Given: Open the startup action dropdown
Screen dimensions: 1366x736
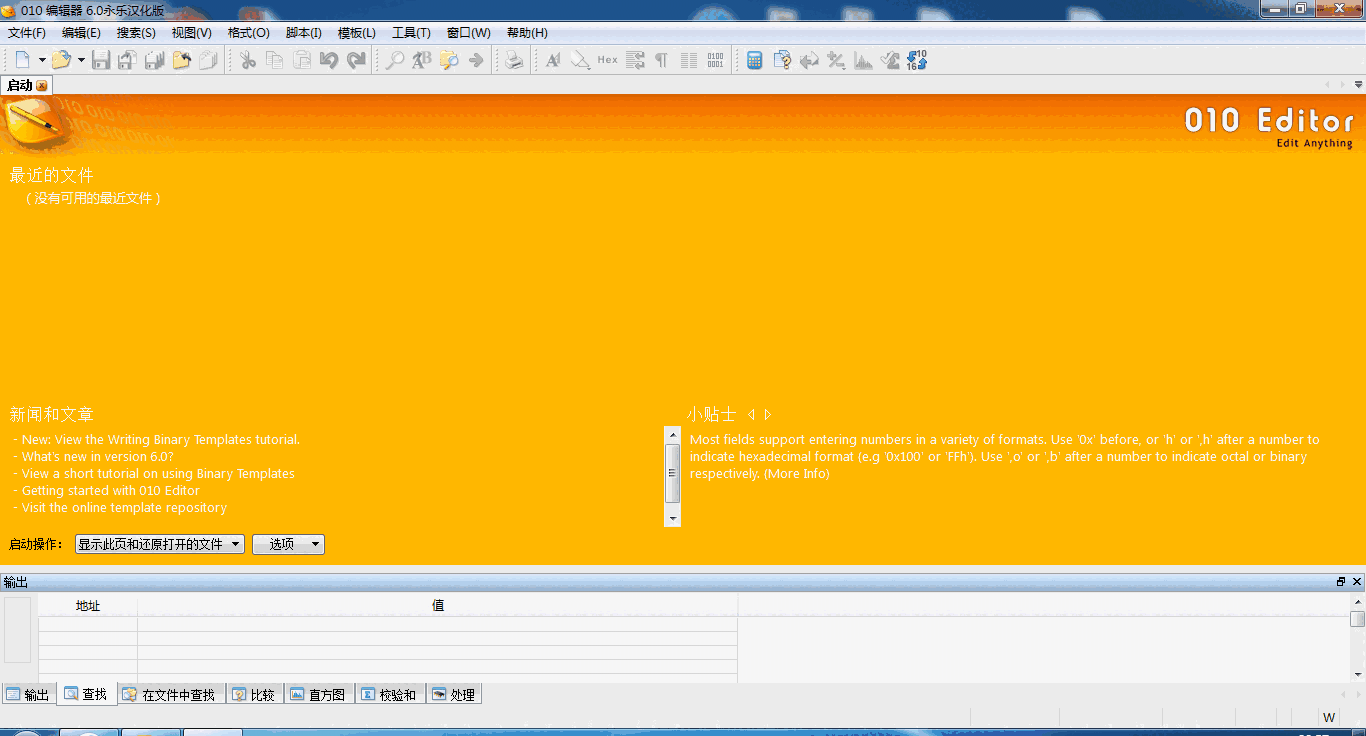Looking at the screenshot, I should pos(160,544).
